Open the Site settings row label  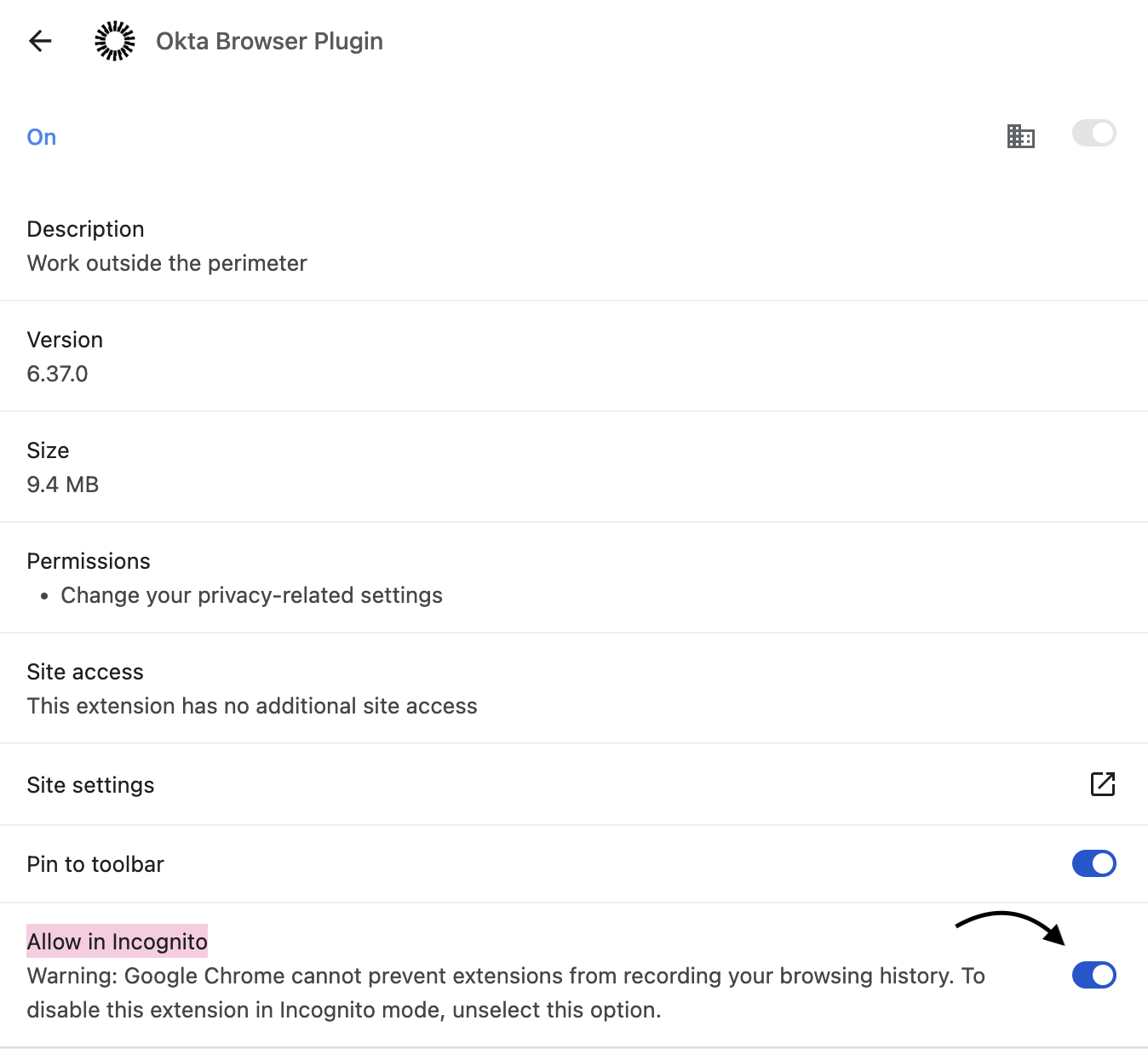coord(91,785)
